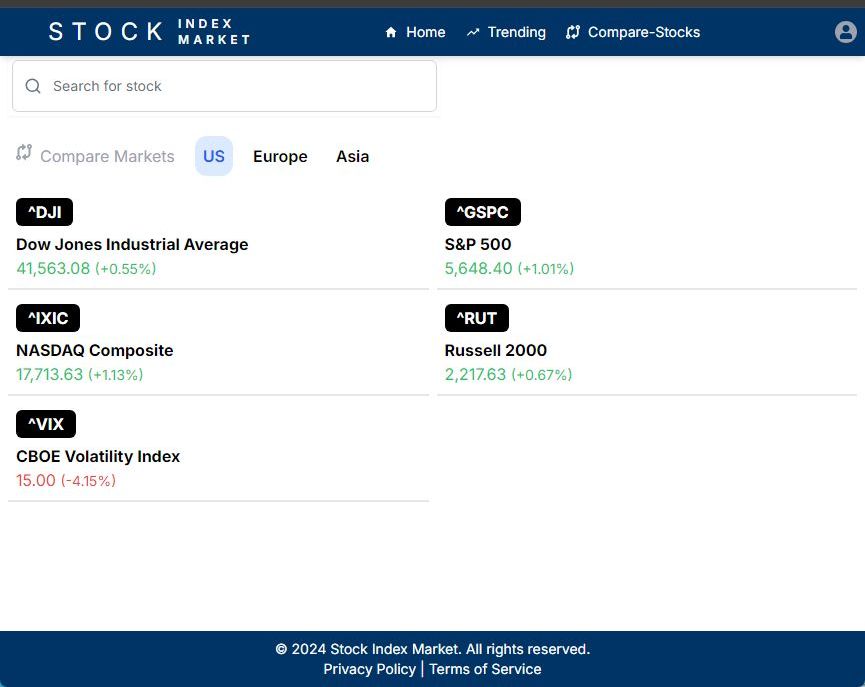Image resolution: width=865 pixels, height=687 pixels.
Task: Click the 2024 copyright footer text
Action: click(432, 649)
